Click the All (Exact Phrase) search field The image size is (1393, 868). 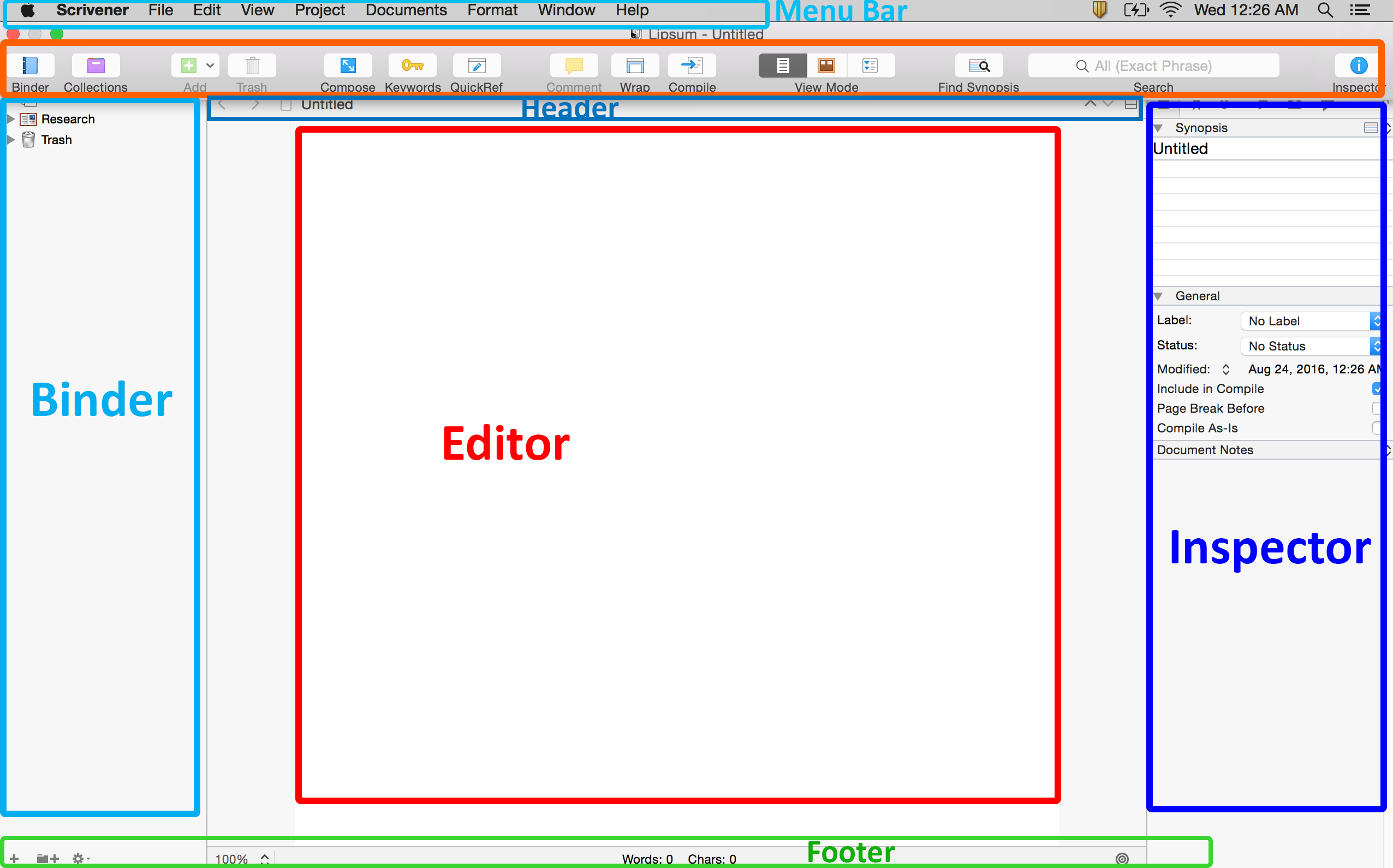pyautogui.click(x=1154, y=66)
